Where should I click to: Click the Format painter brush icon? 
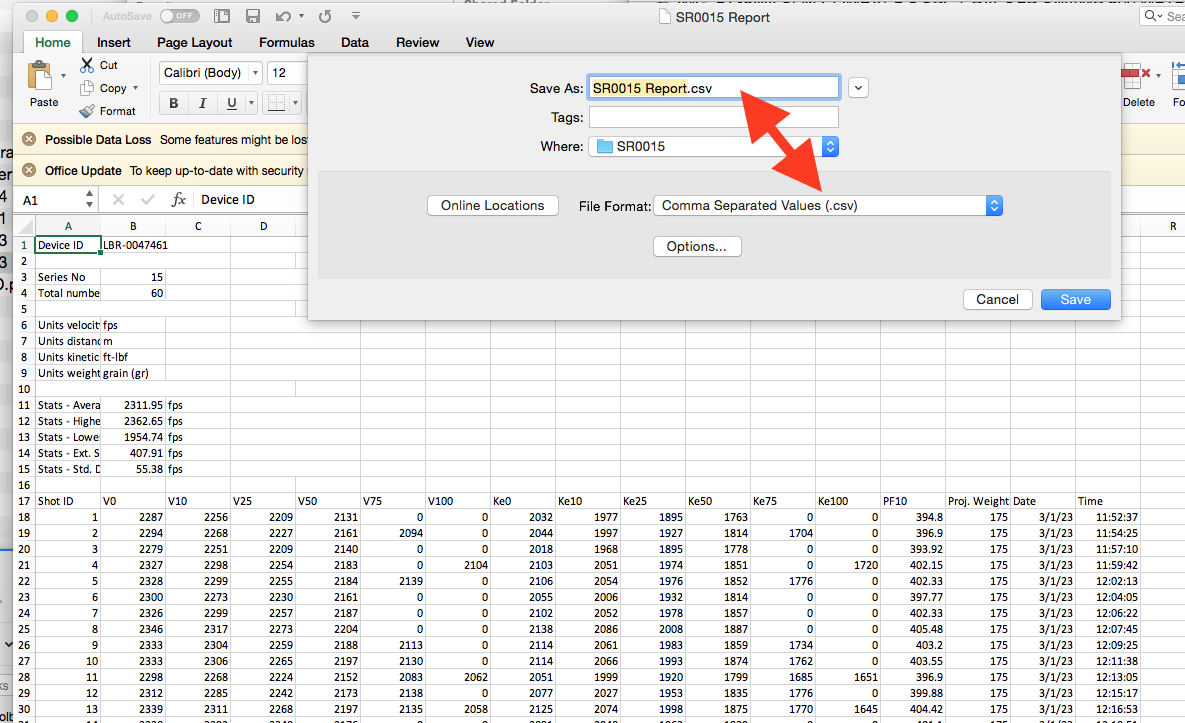pyautogui.click(x=88, y=111)
